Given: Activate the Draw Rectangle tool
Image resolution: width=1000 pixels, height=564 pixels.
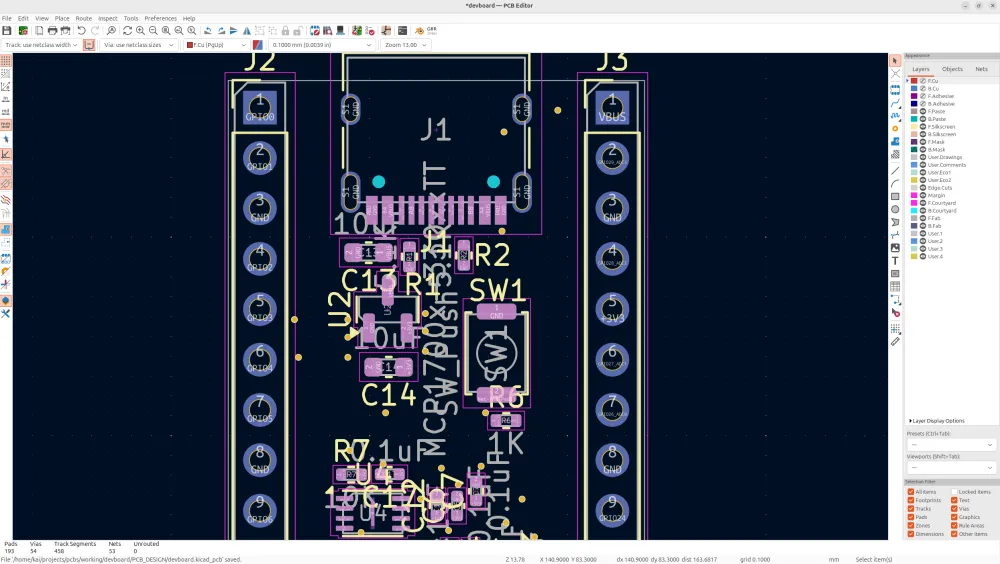Looking at the screenshot, I should pyautogui.click(x=895, y=196).
